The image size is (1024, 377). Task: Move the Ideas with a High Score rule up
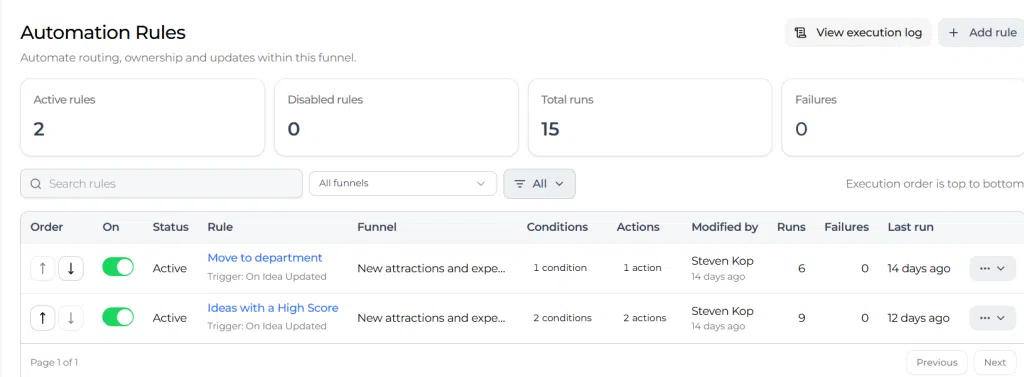point(42,318)
